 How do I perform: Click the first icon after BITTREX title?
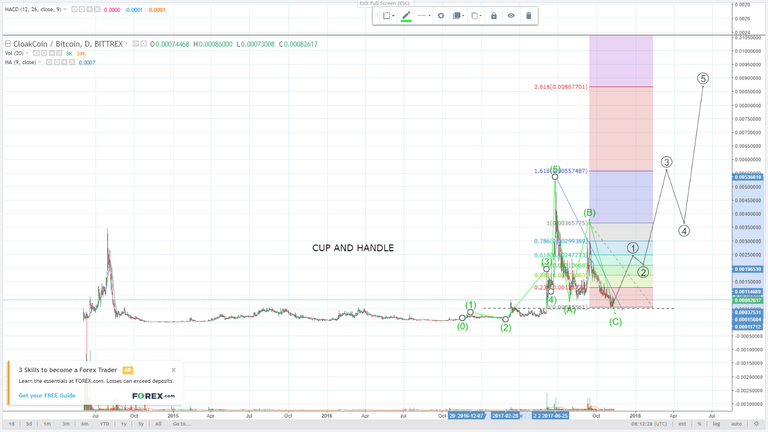[x=136, y=44]
